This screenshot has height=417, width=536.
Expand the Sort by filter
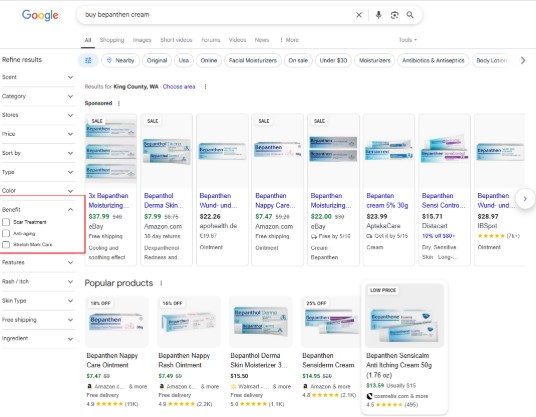tap(38, 153)
